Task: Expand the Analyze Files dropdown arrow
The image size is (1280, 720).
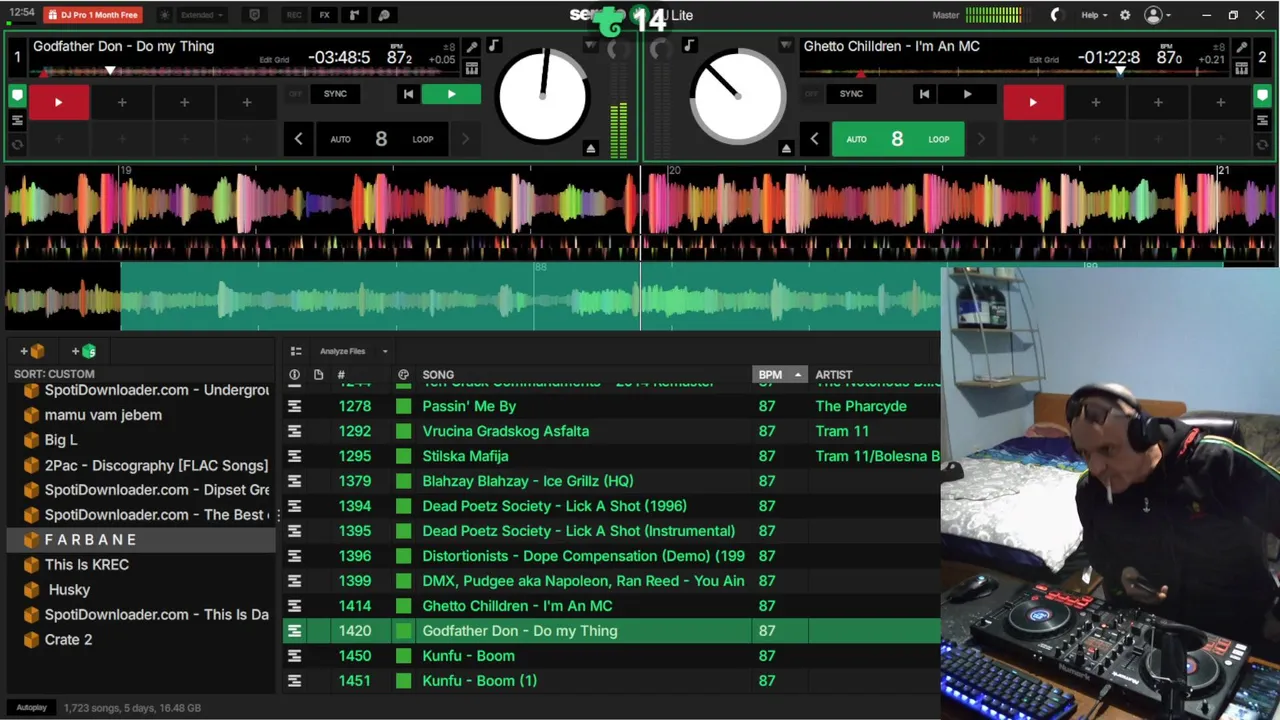Action: [x=385, y=351]
